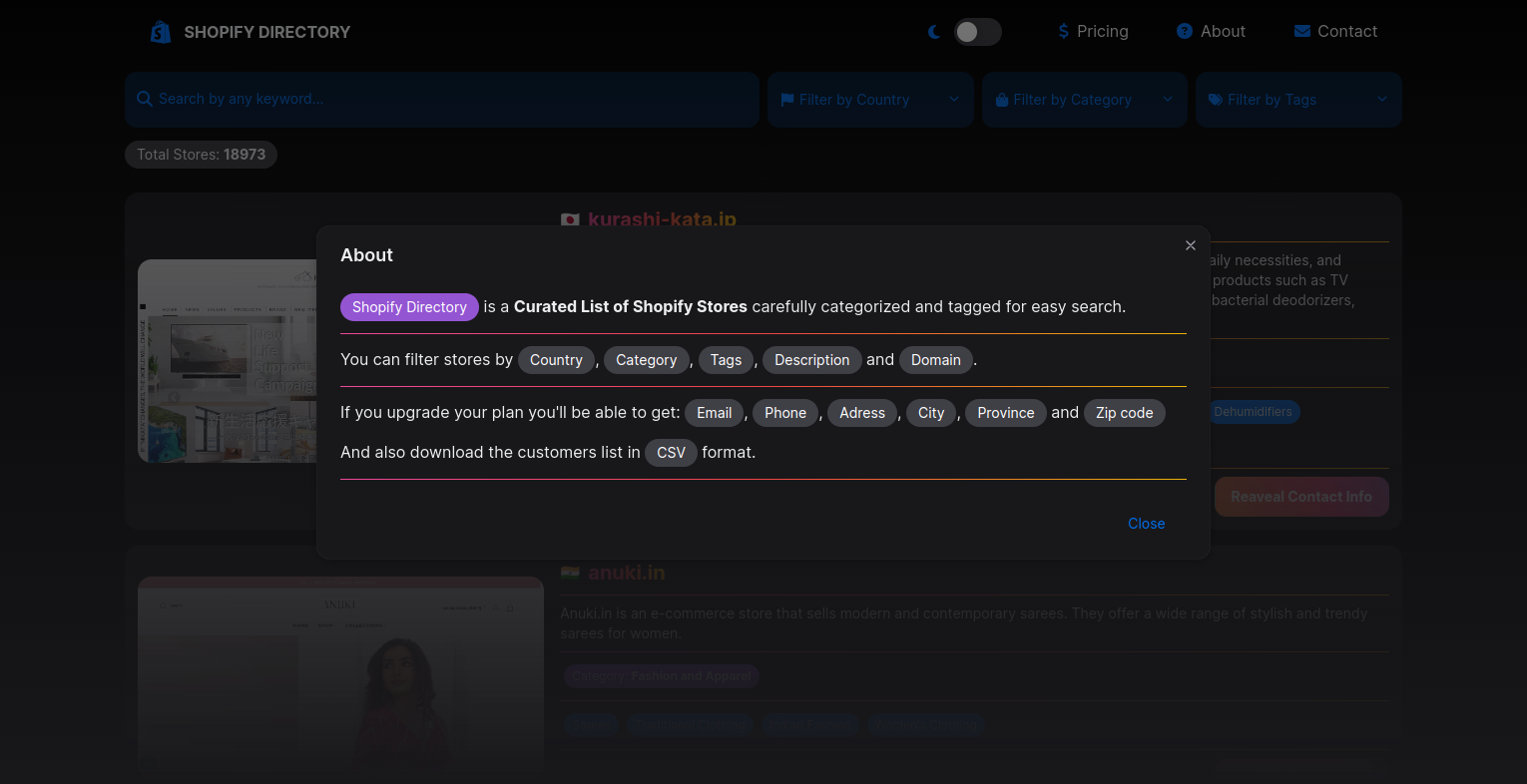Click the Dehumidifiers tag
The height and width of the screenshot is (784, 1527).
(1253, 412)
